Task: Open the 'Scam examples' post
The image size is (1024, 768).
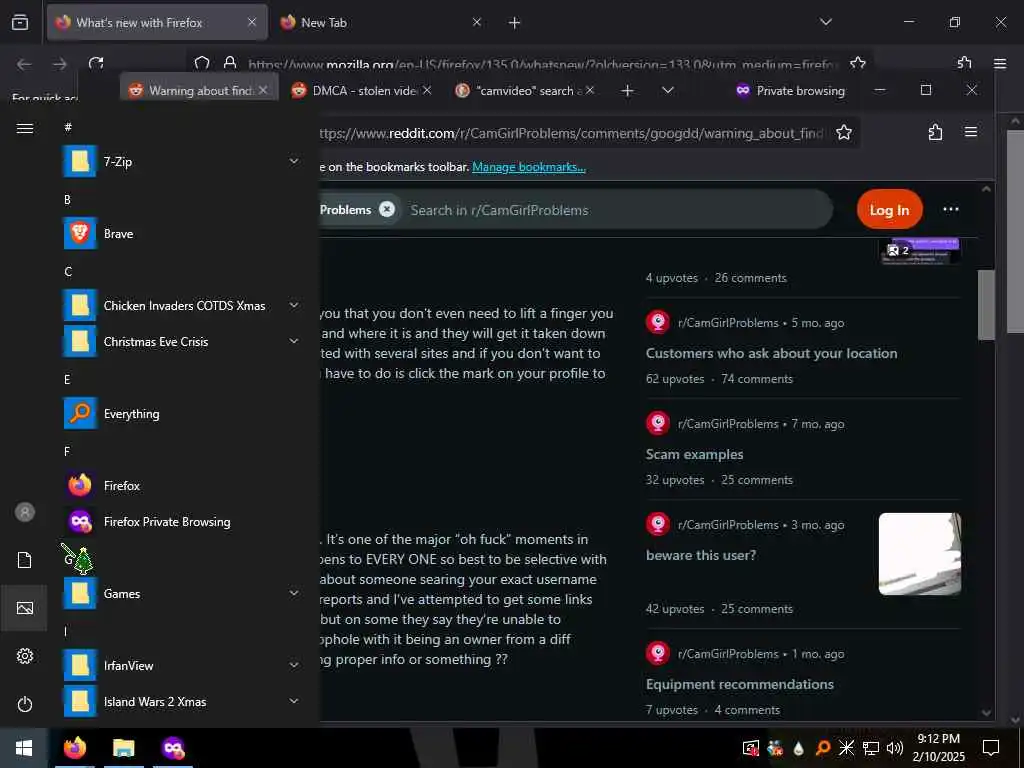Action: click(694, 455)
